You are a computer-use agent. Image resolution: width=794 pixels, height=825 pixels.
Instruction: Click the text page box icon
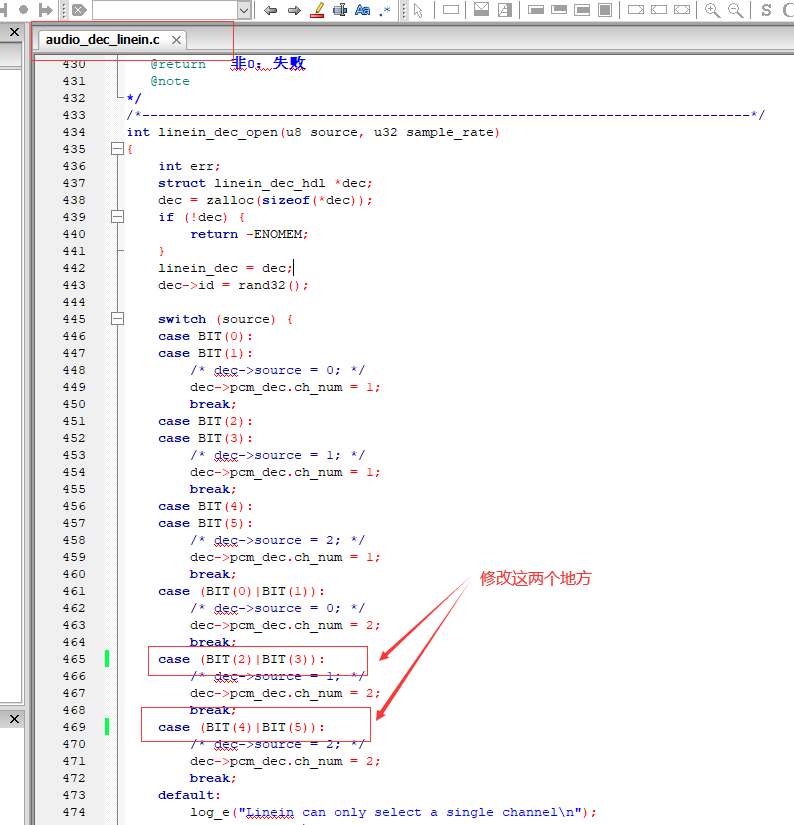coord(505,9)
